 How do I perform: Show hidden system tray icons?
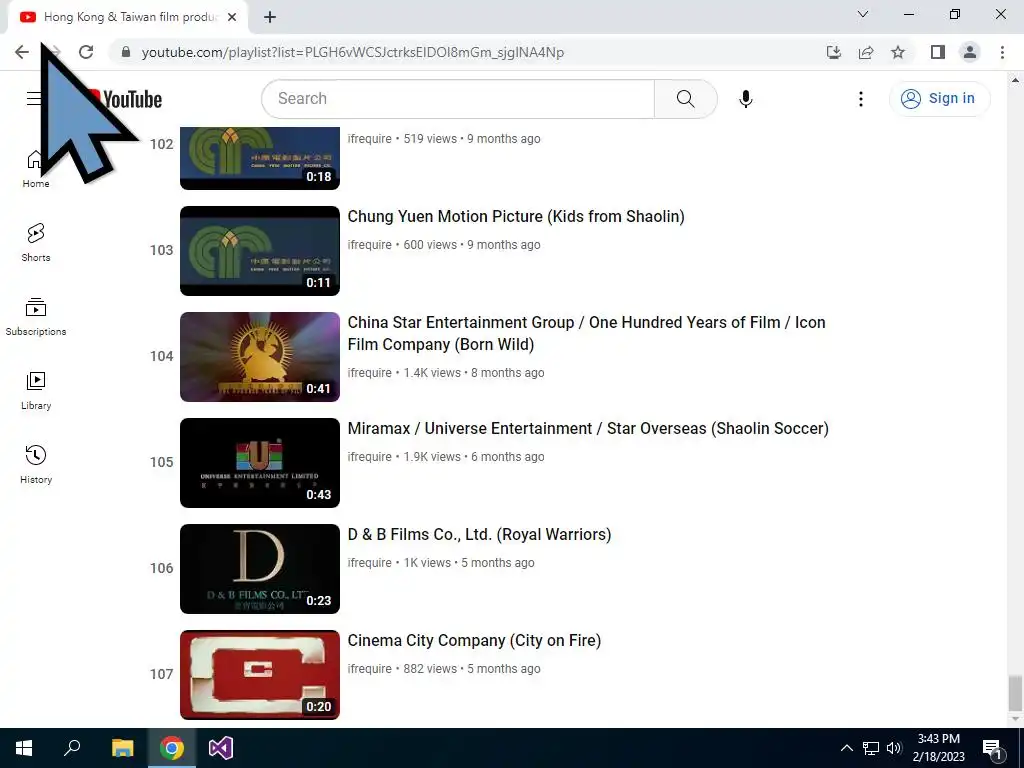coord(846,748)
